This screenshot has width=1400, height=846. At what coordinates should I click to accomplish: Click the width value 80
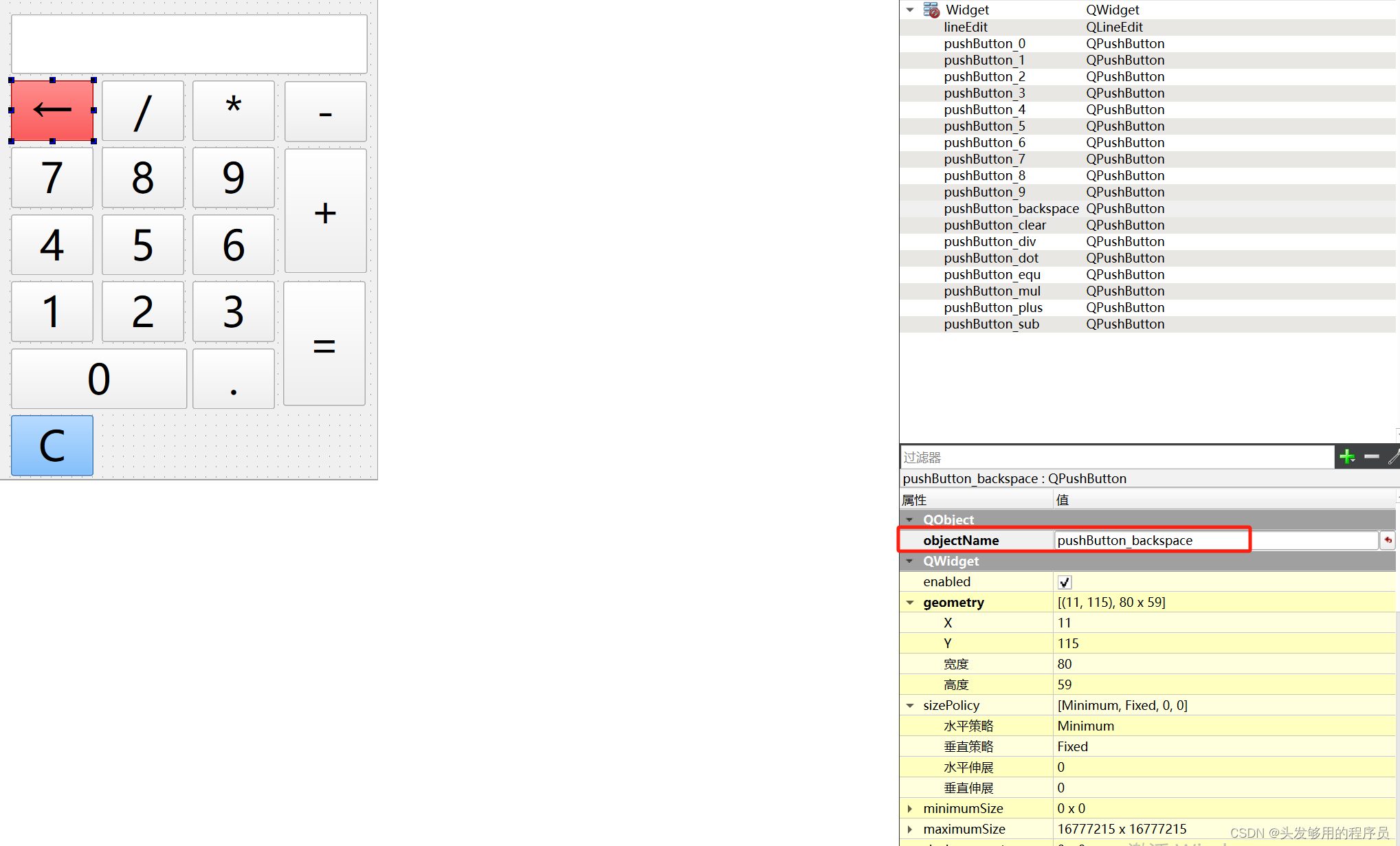point(1225,664)
